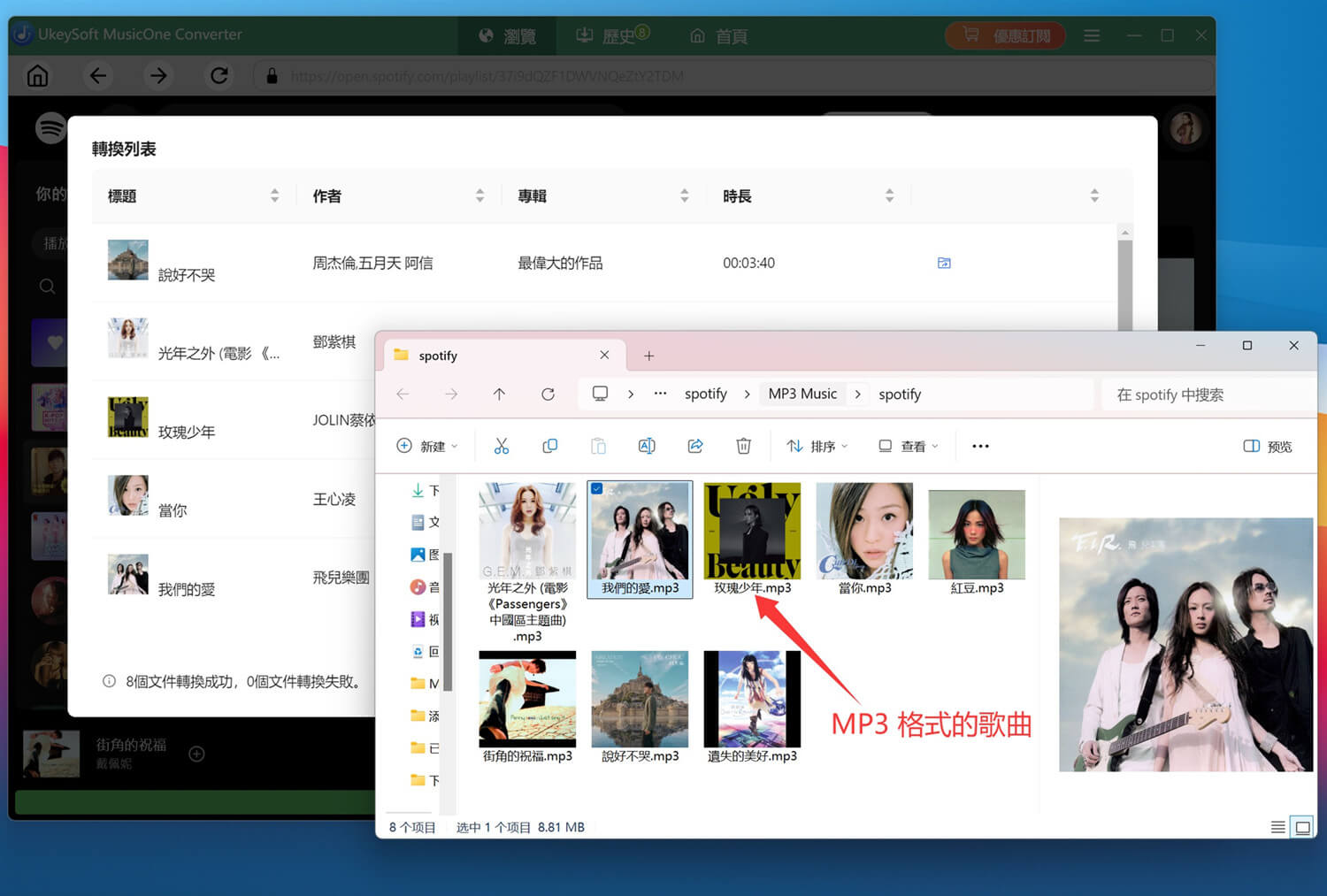Click the Rename icon in Explorer toolbar
Viewport: 1327px width, 896px height.
point(647,447)
